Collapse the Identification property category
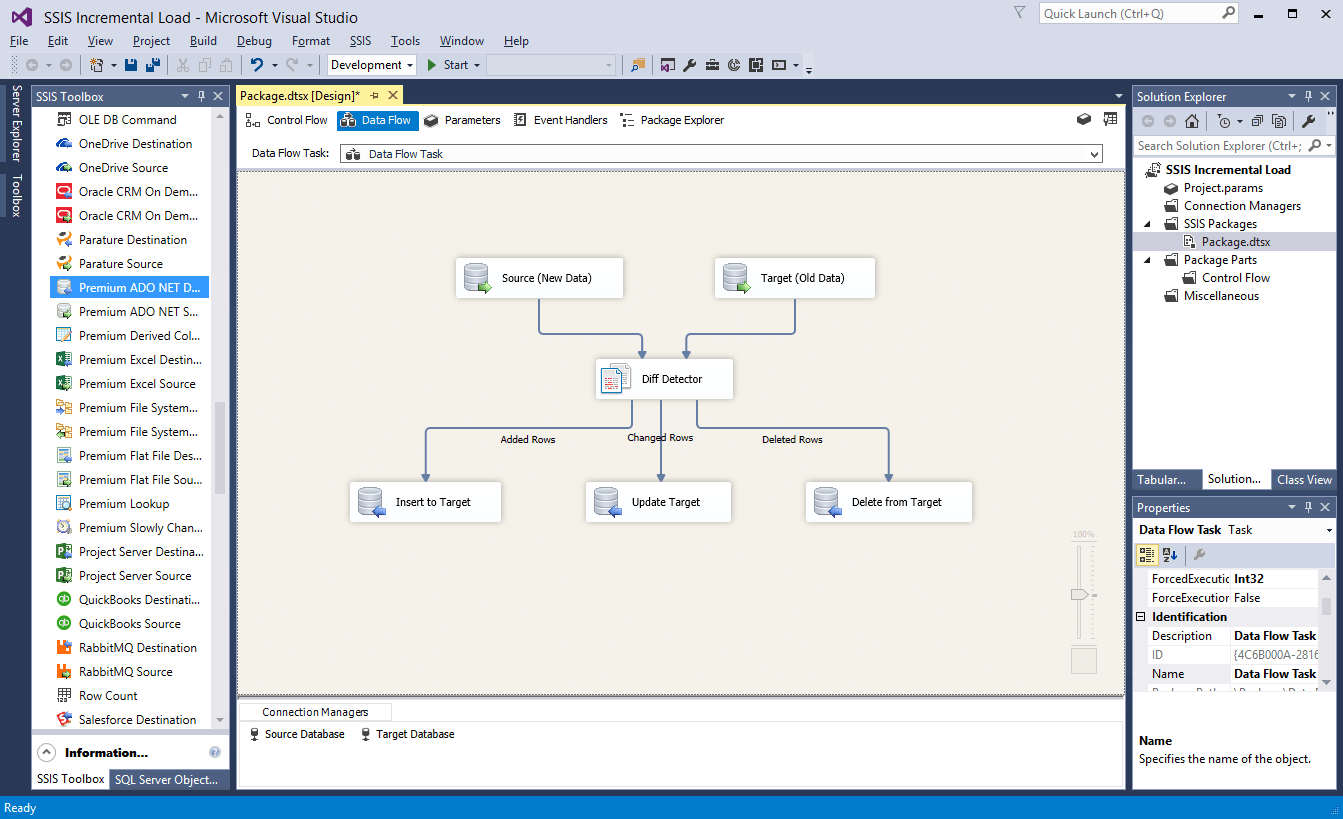This screenshot has width=1343, height=819. click(x=1141, y=617)
